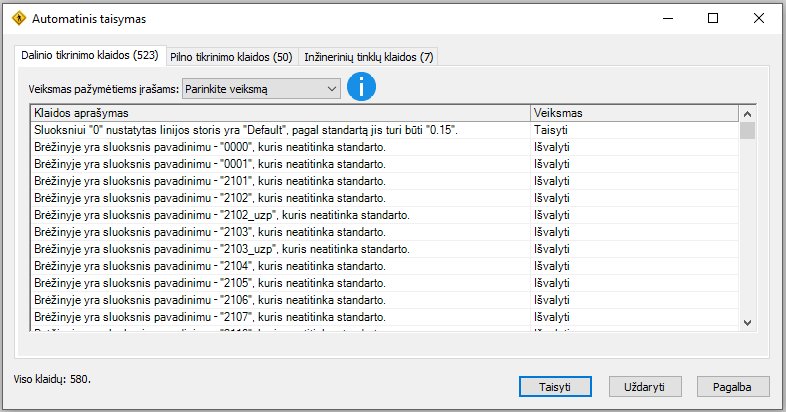Click the blue information icon
The width and height of the screenshot is (786, 412).
tap(361, 87)
